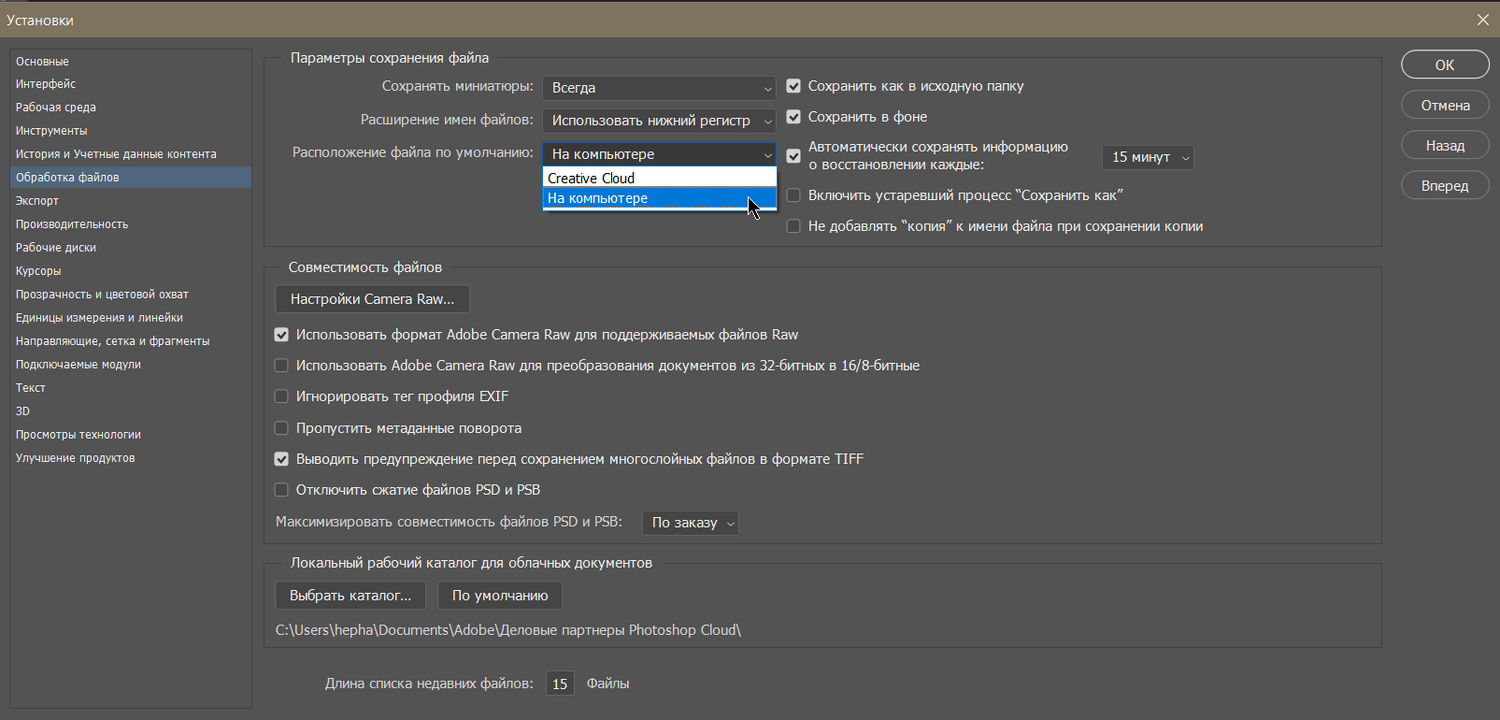Toggle warning before saving layered TIFF files
Screen dimensions: 1500x720
pos(282,459)
